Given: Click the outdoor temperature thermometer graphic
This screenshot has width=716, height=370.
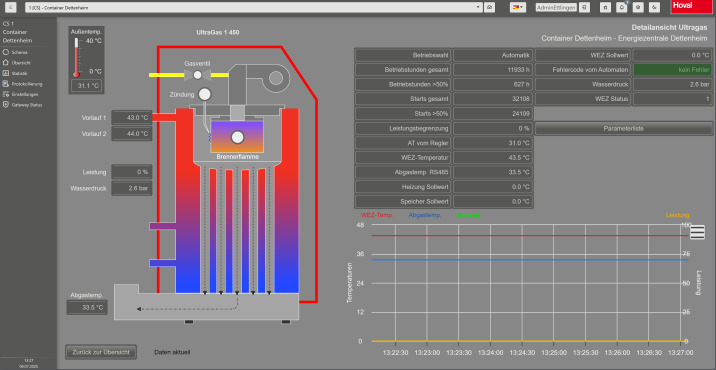Looking at the screenshot, I should 76,57.
